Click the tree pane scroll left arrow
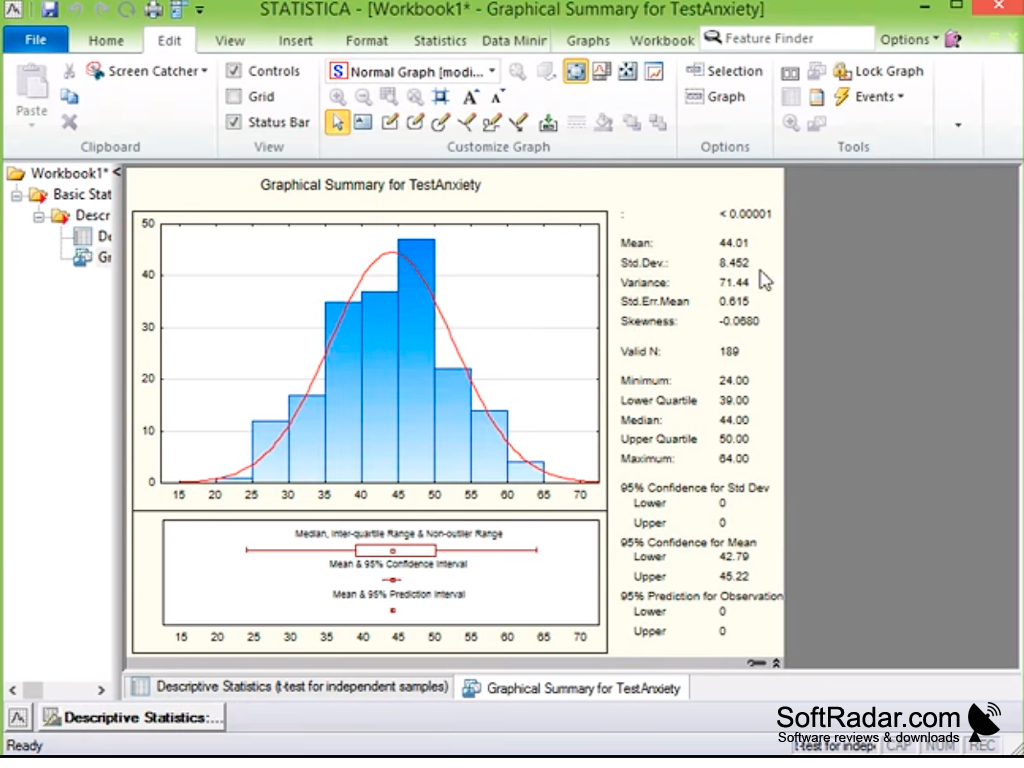1024x768 pixels. tap(13, 690)
